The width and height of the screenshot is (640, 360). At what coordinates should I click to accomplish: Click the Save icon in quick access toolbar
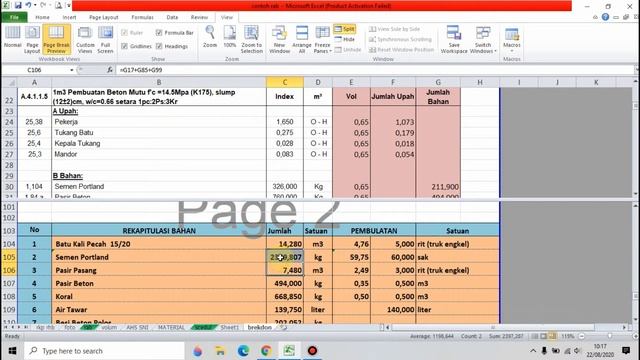pyautogui.click(x=18, y=5)
